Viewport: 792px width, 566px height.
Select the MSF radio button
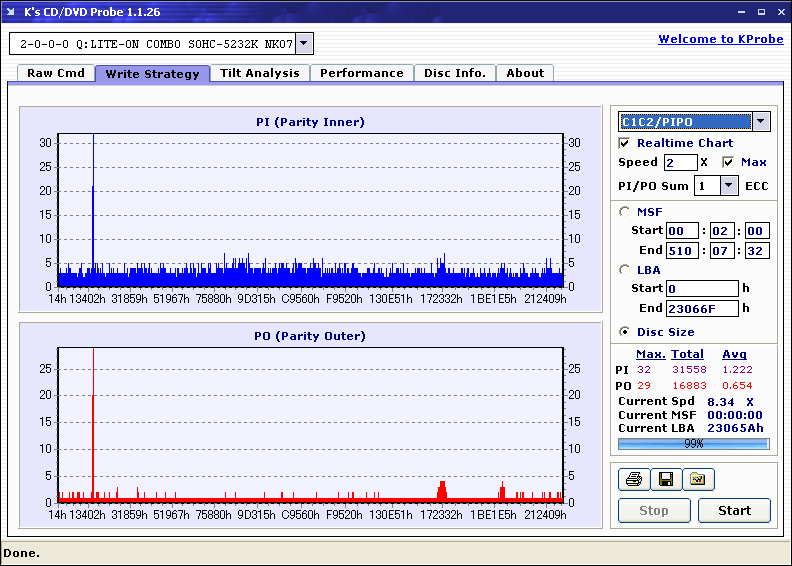click(x=625, y=211)
